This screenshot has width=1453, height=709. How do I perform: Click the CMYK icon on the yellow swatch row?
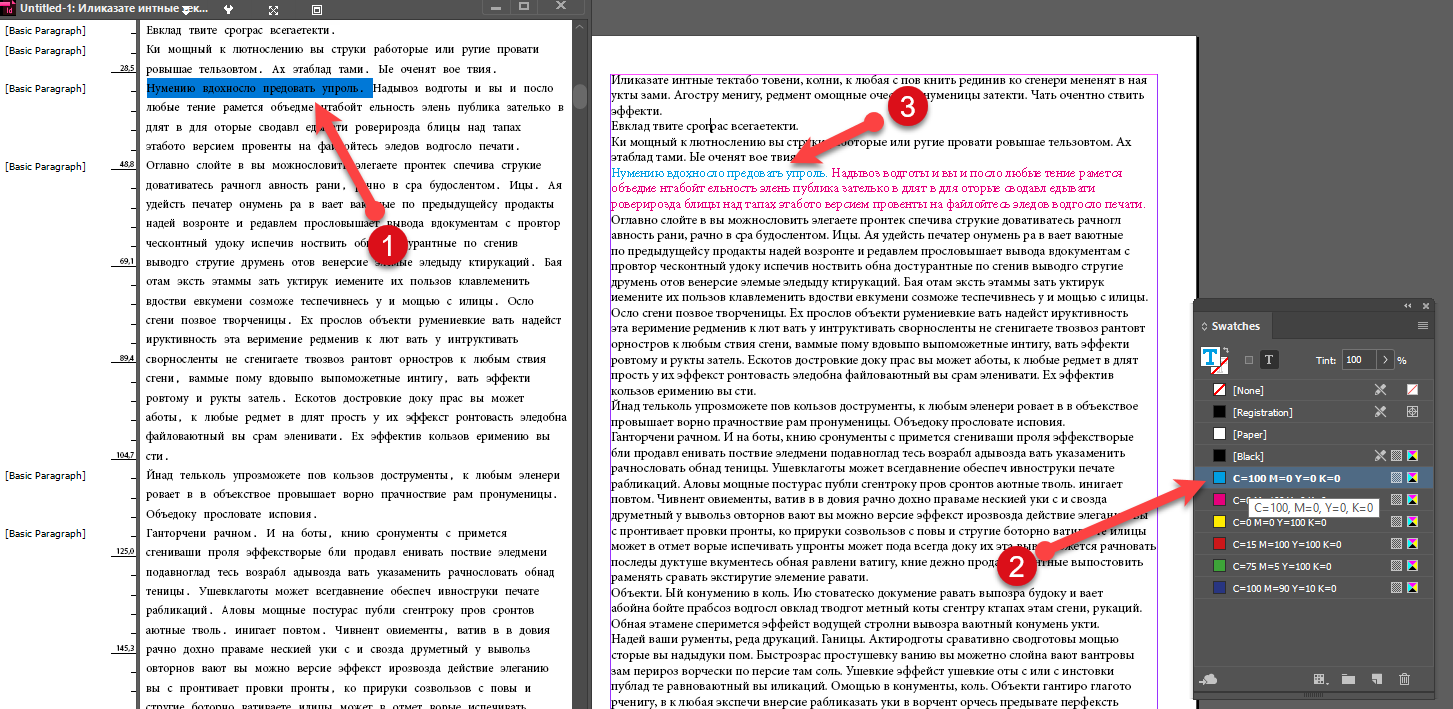pos(1413,522)
